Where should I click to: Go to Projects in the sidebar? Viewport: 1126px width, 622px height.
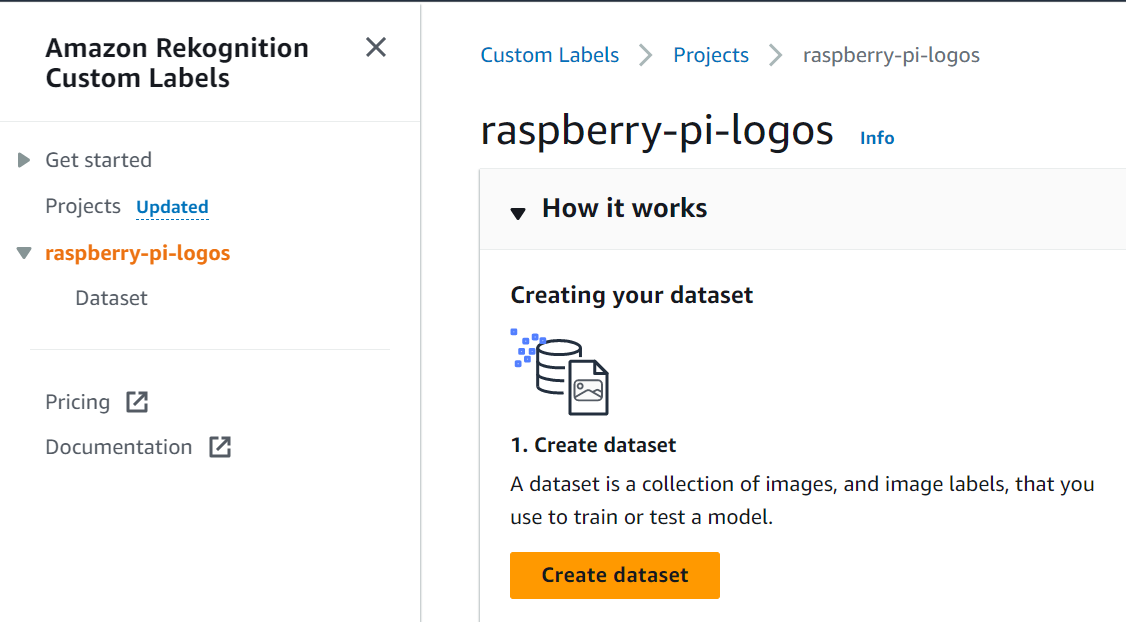point(83,206)
